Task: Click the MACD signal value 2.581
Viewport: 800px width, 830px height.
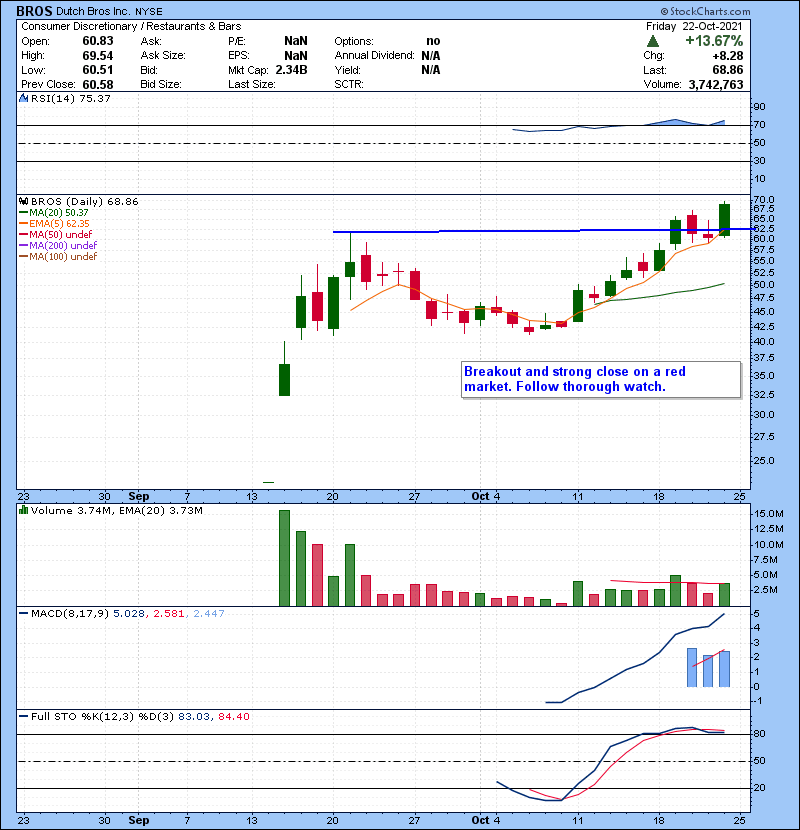Action: tap(168, 614)
